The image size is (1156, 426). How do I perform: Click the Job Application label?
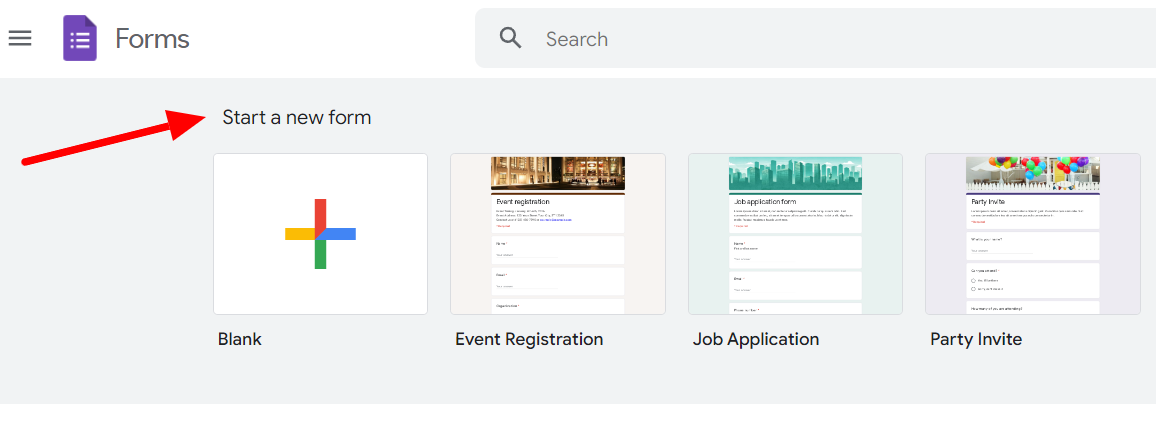click(x=756, y=339)
